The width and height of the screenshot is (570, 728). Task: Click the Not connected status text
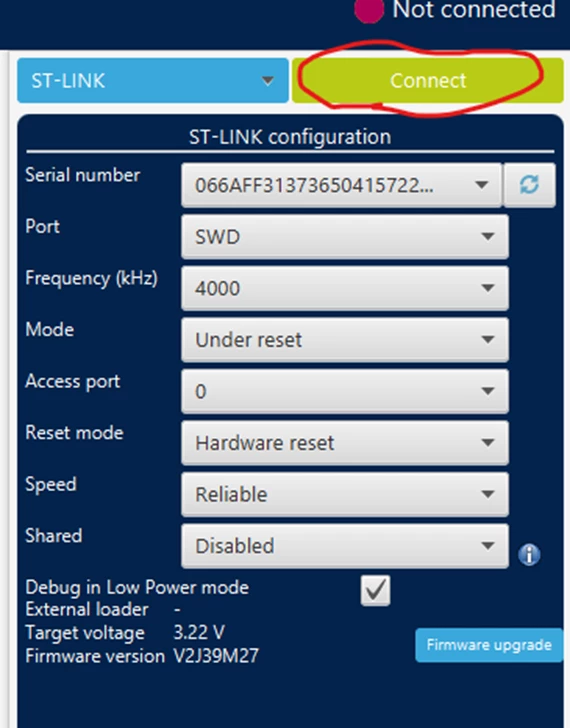[474, 9]
